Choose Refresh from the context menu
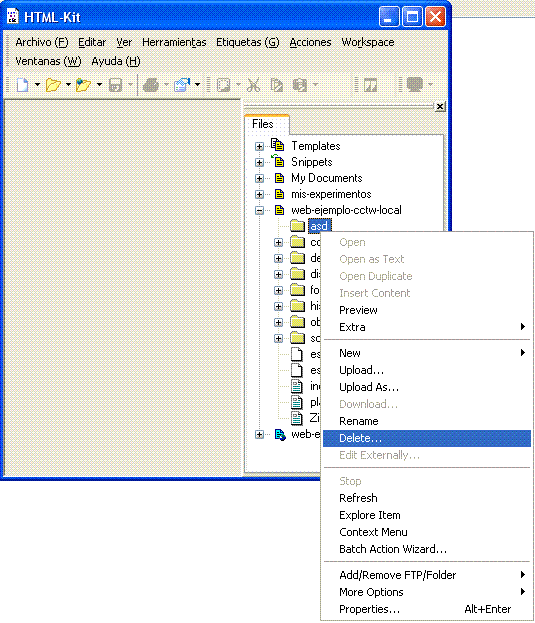 point(427,498)
